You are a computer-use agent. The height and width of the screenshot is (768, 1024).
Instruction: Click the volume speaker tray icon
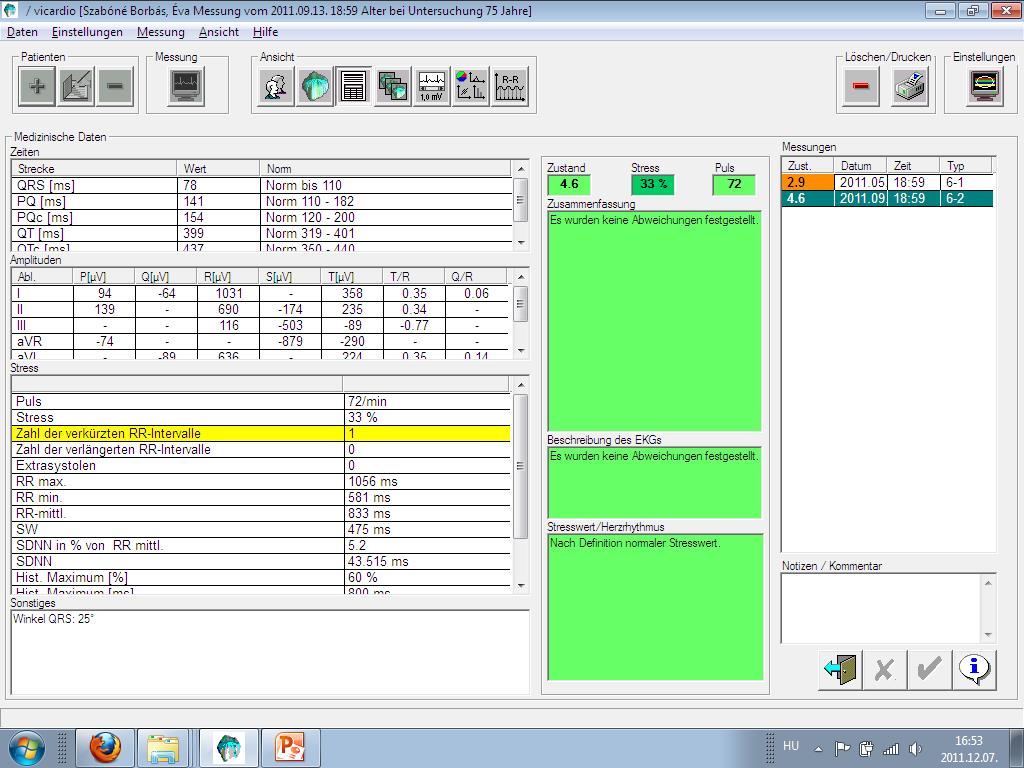[916, 749]
